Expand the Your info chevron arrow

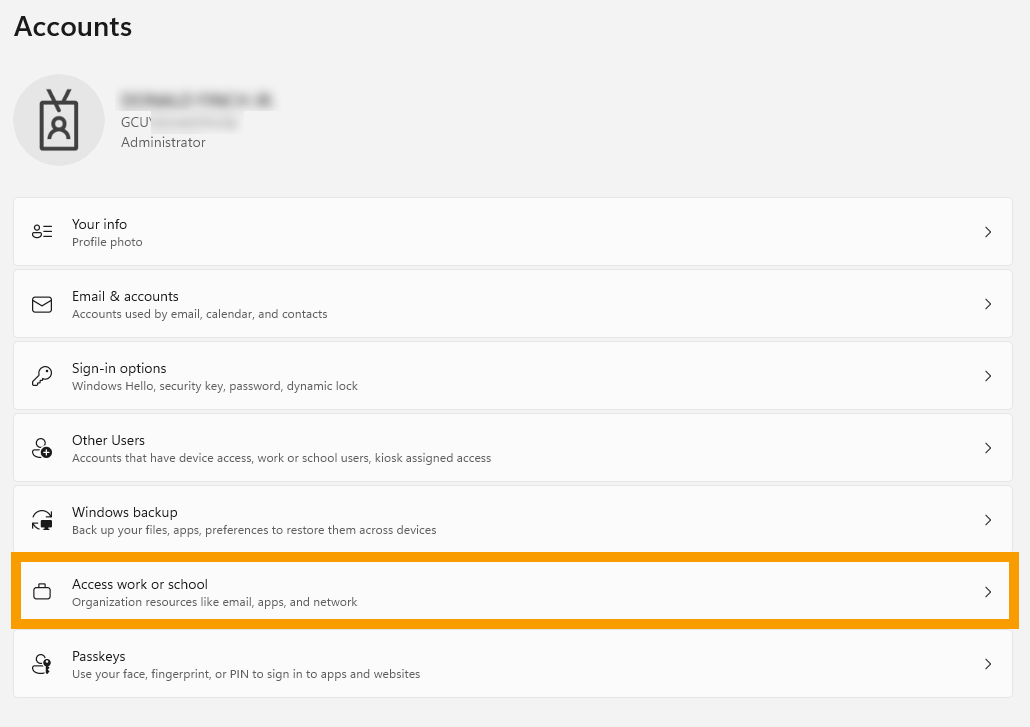[987, 232]
